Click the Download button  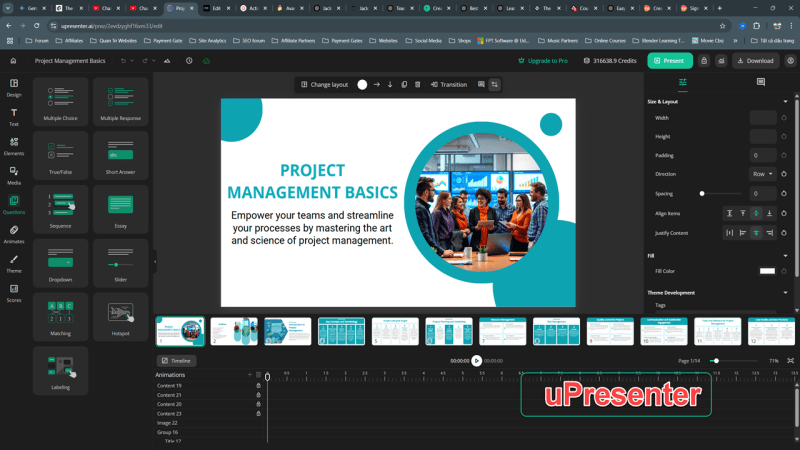click(754, 61)
